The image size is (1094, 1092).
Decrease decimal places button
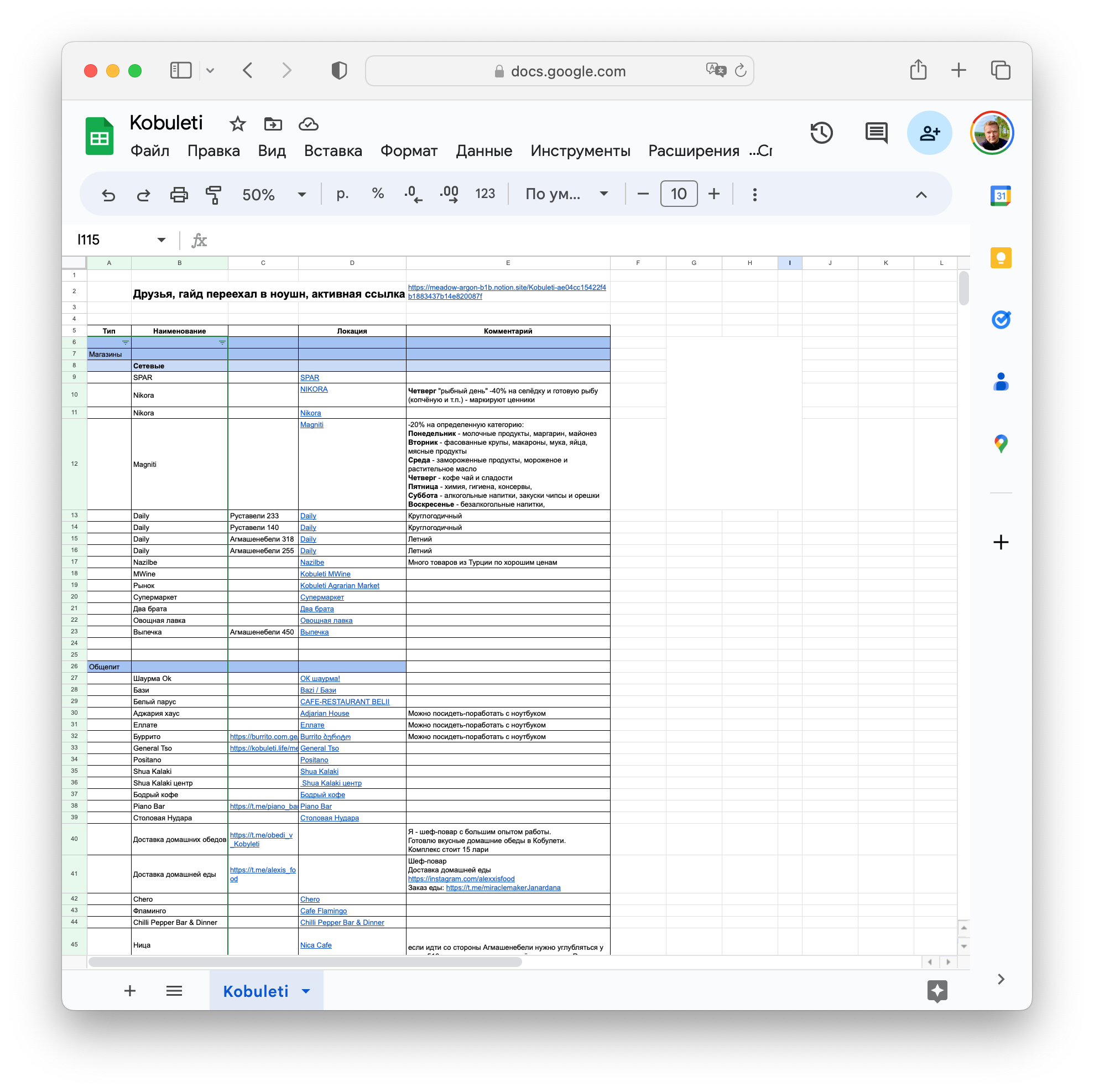pos(413,194)
